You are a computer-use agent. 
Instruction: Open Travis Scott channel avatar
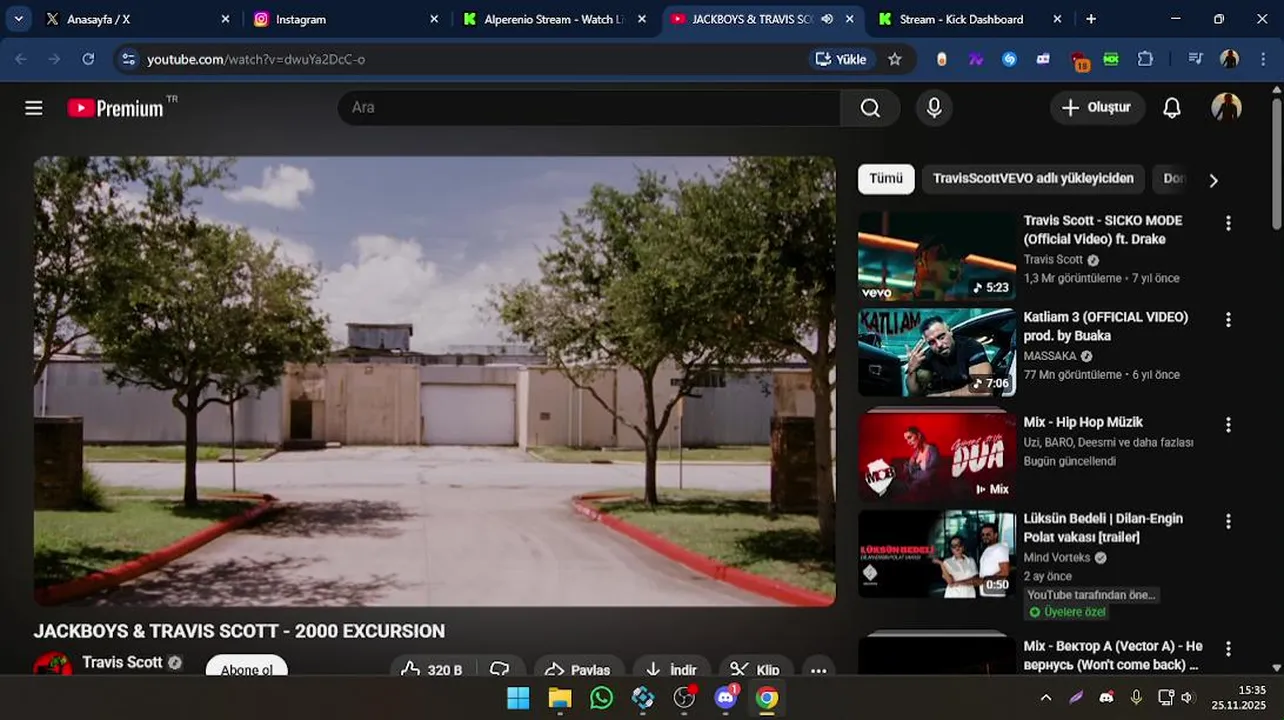point(53,665)
